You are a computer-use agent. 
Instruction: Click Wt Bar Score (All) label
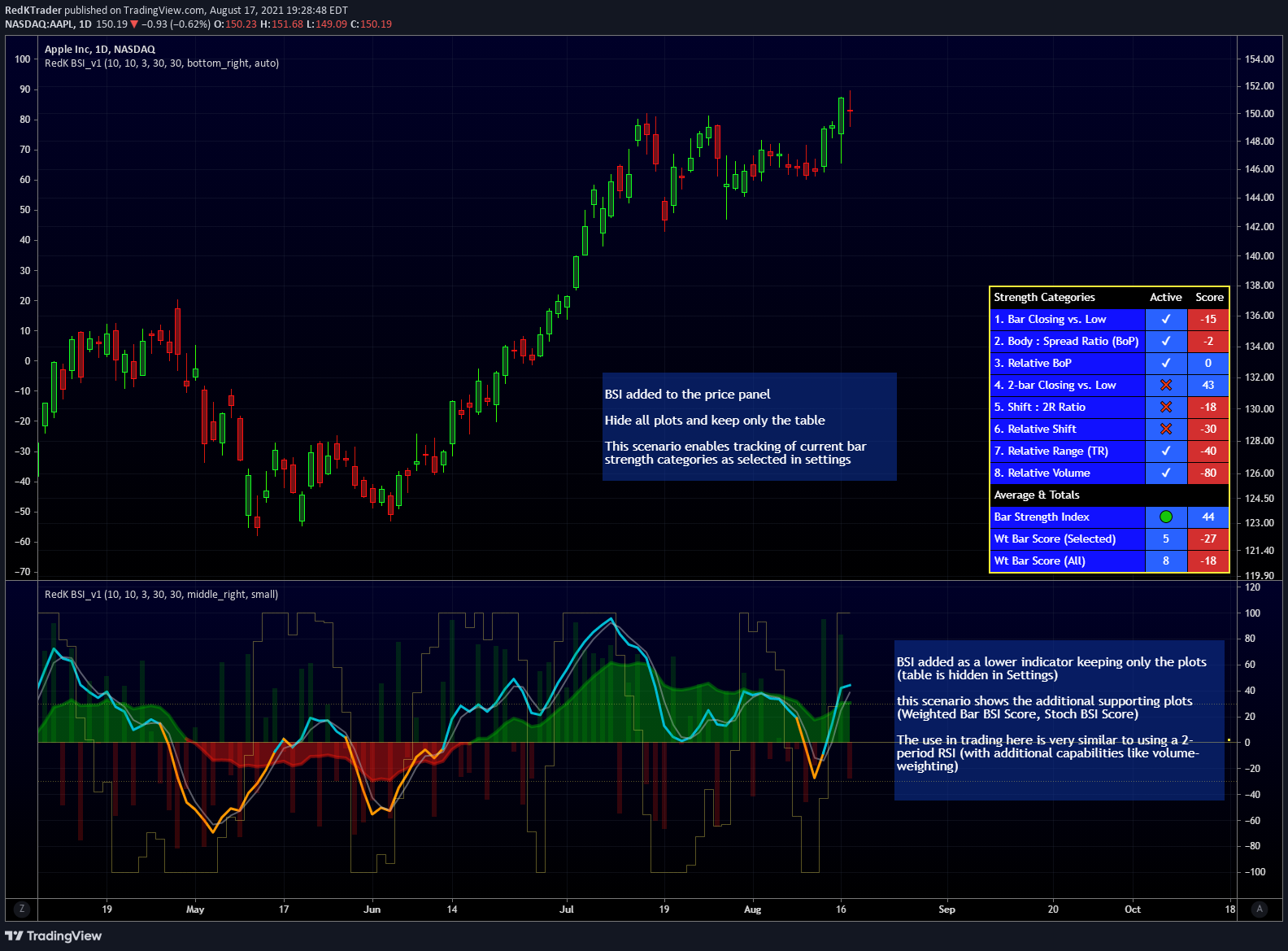[1068, 561]
